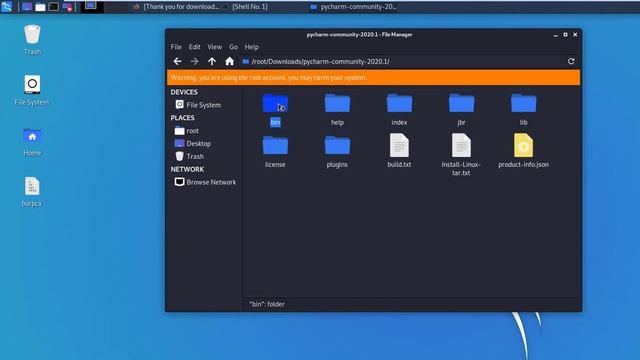The image size is (640, 360).
Task: Select File System in sidebar Devices
Action: coord(198,105)
